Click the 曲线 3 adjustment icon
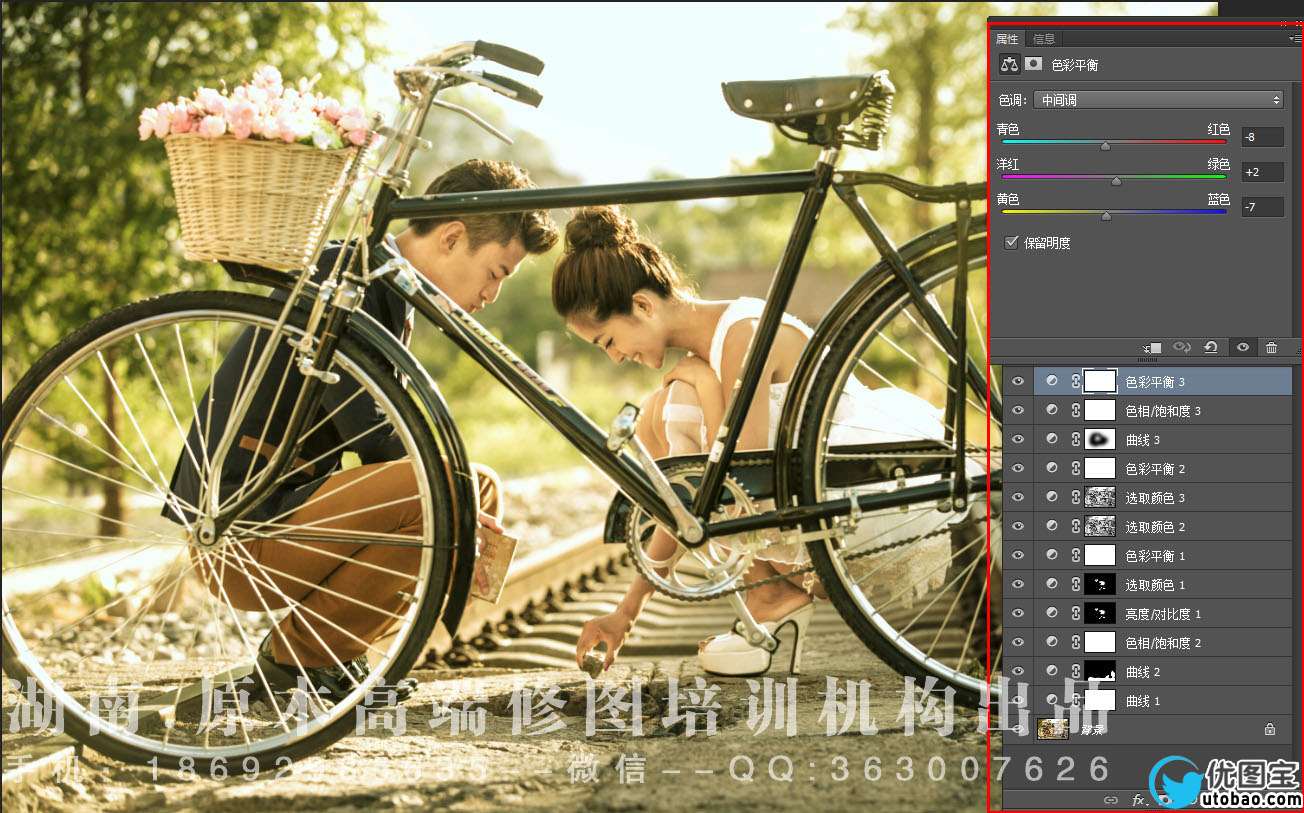Viewport: 1304px width, 813px height. coord(1051,439)
